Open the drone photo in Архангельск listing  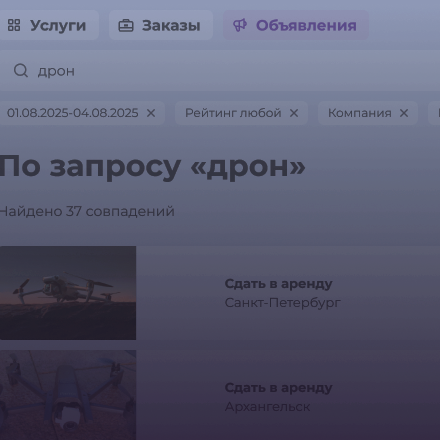point(68,395)
